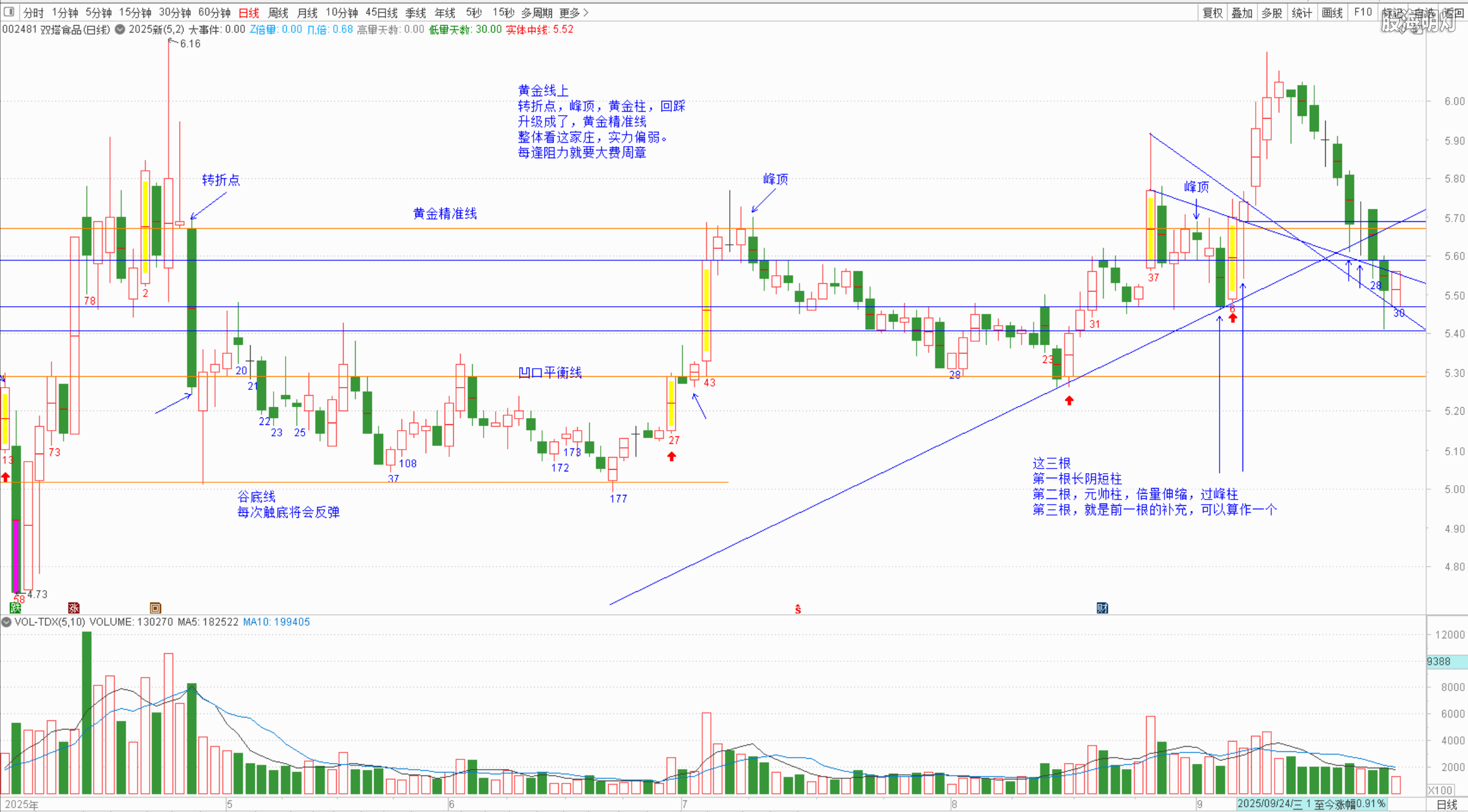This screenshot has width=1468, height=812.
Task: Open the VOL-TDX indicator dropdown arrow
Action: [x=6, y=622]
